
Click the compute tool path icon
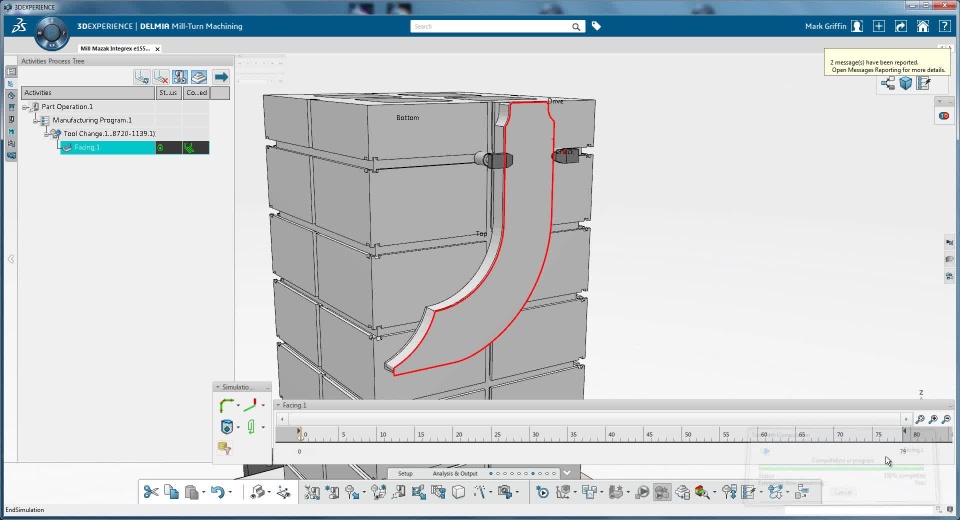141,77
